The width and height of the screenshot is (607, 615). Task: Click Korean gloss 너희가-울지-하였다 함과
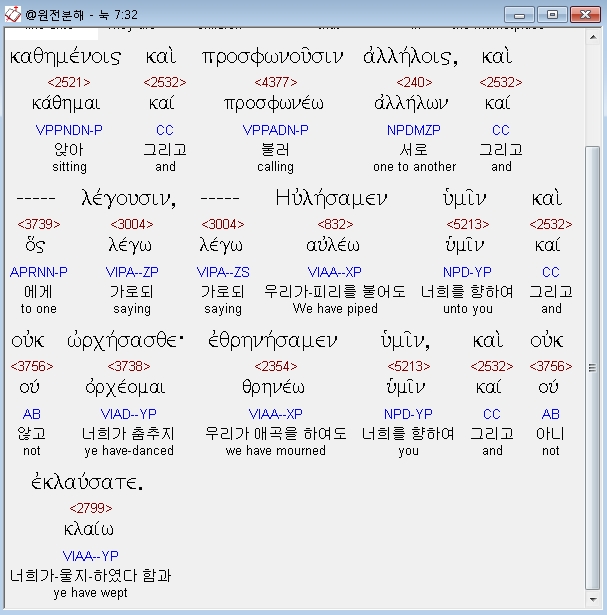click(91, 576)
